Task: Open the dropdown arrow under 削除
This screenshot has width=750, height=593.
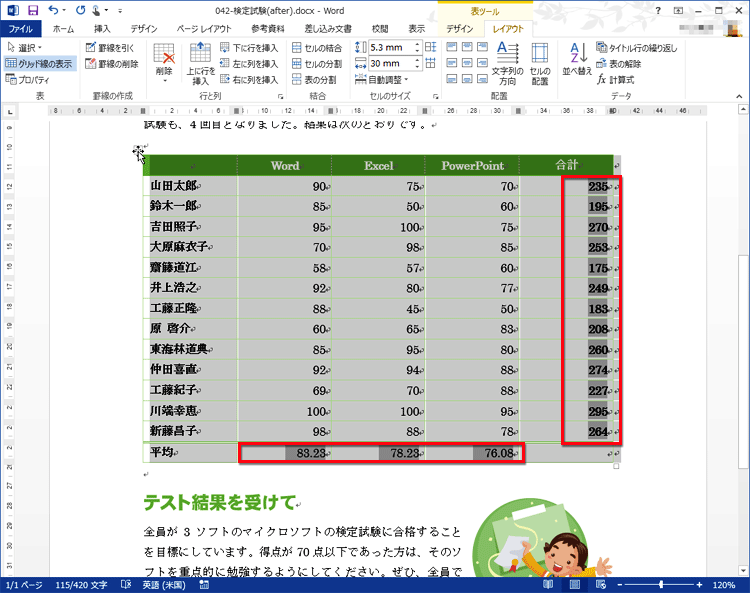Action: 164,81
